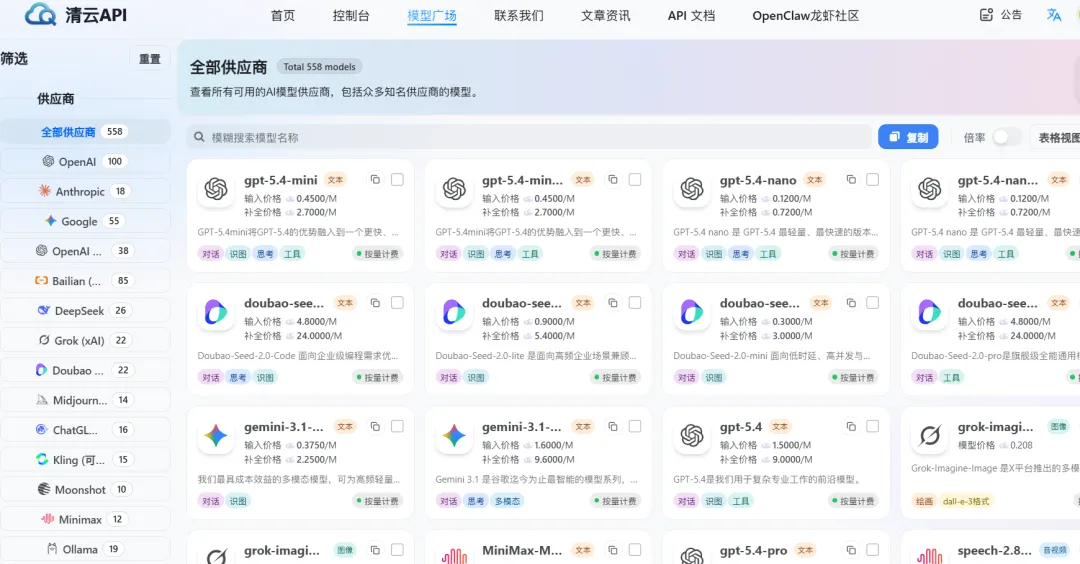Tick the gpt-5.4-pro card checkbox
Image resolution: width=1080 pixels, height=564 pixels.
[x=873, y=550]
